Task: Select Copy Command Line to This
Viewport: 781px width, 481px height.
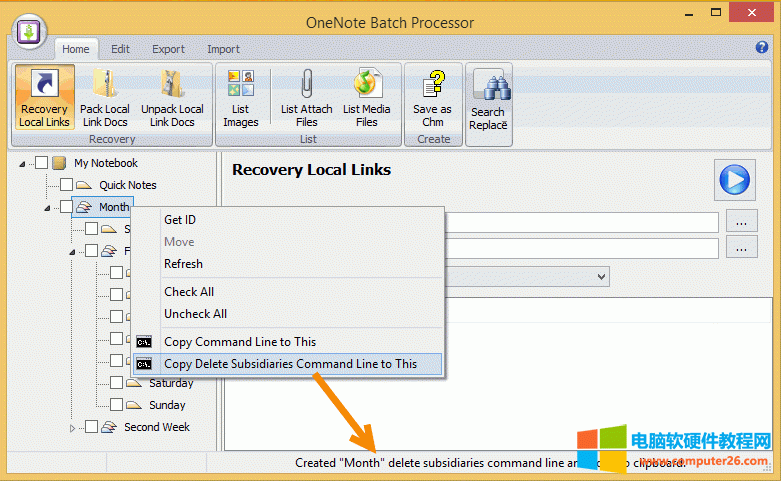Action: click(x=240, y=342)
